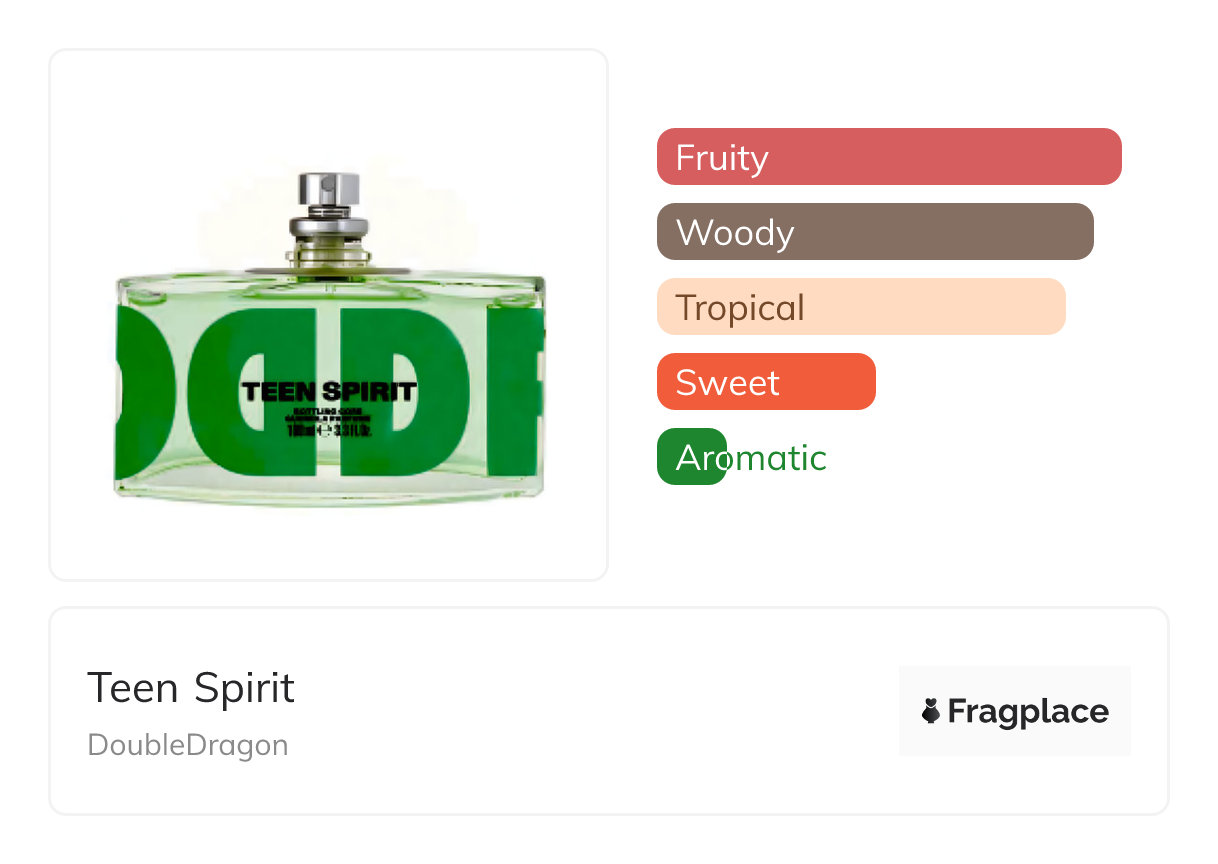Click the Fruity label text
The image size is (1218, 864).
722,157
